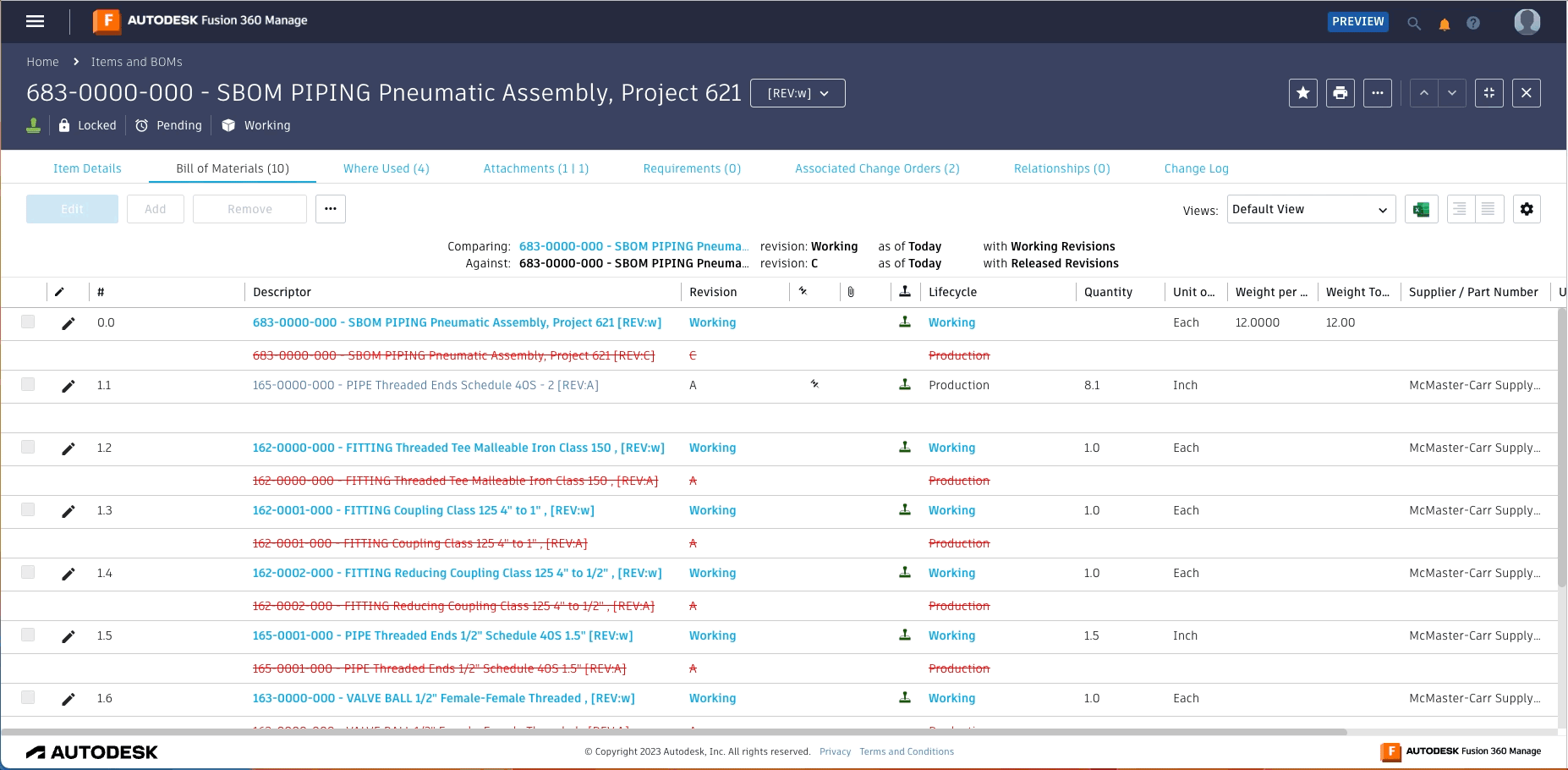Open the [REV:w] revision dropdown

[x=798, y=93]
